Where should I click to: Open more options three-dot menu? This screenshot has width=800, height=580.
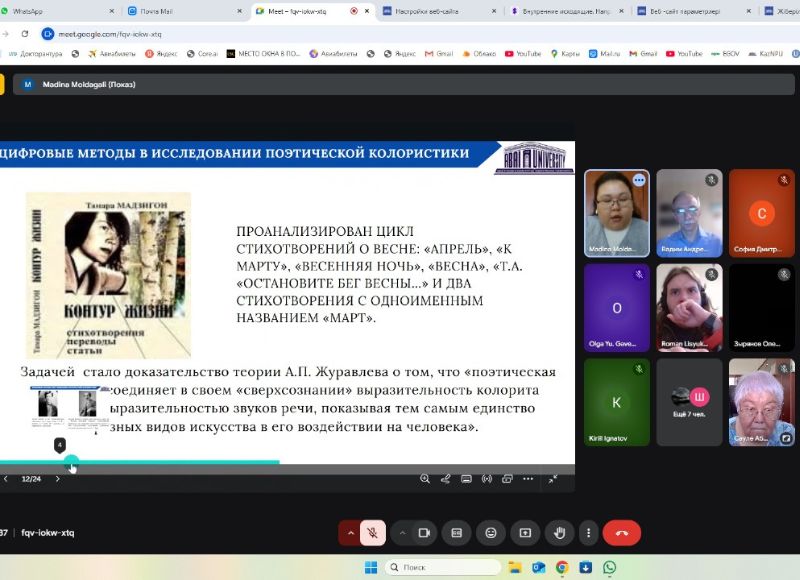point(587,533)
